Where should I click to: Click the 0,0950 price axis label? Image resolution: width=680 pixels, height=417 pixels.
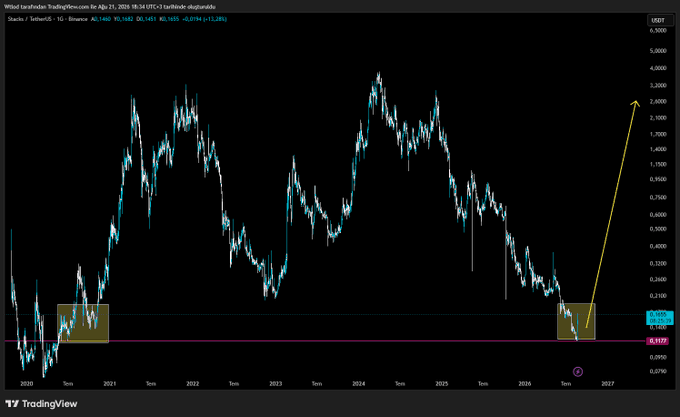pyautogui.click(x=658, y=358)
